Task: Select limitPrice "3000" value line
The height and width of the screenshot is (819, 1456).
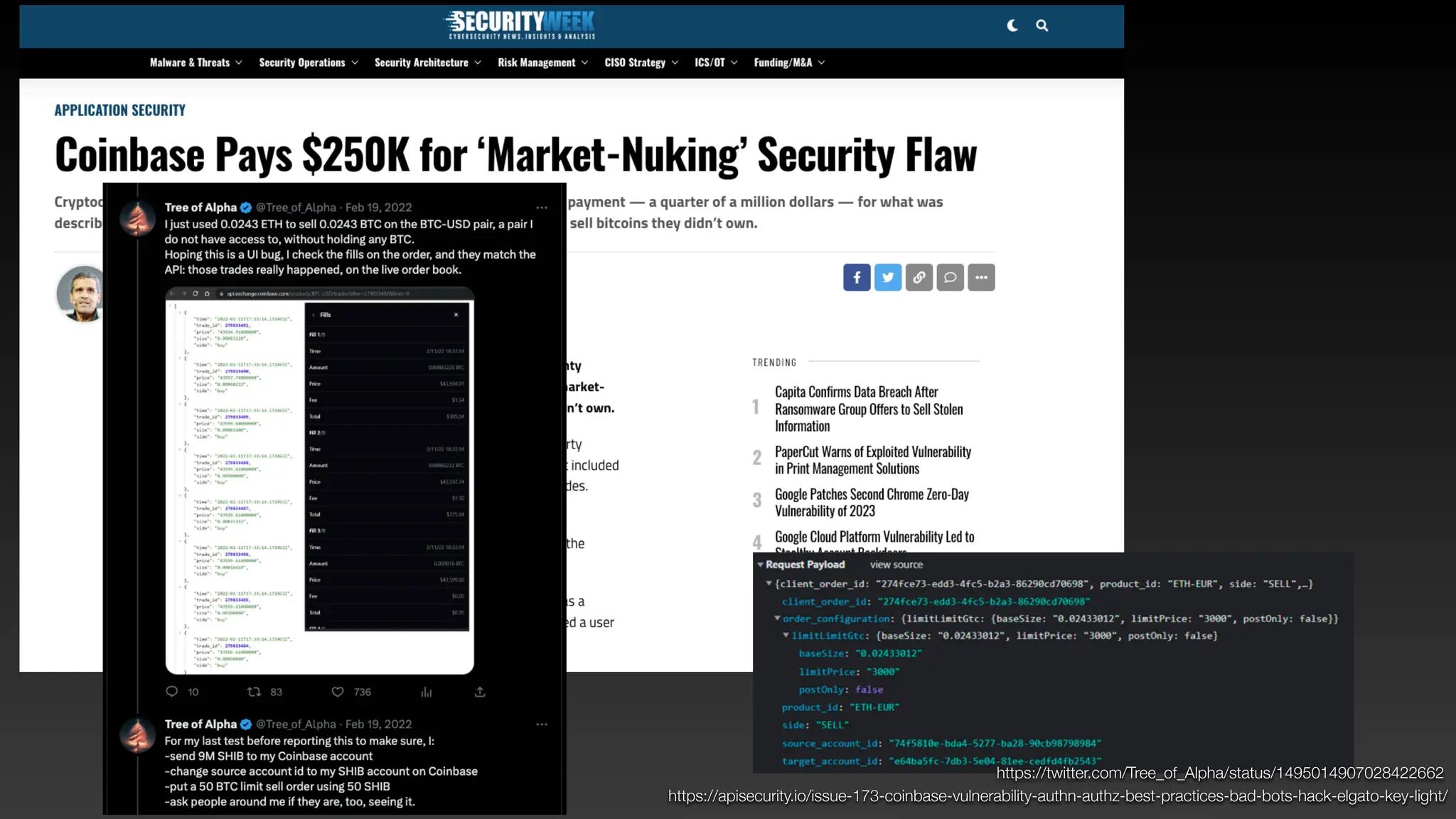Action: pos(849,672)
